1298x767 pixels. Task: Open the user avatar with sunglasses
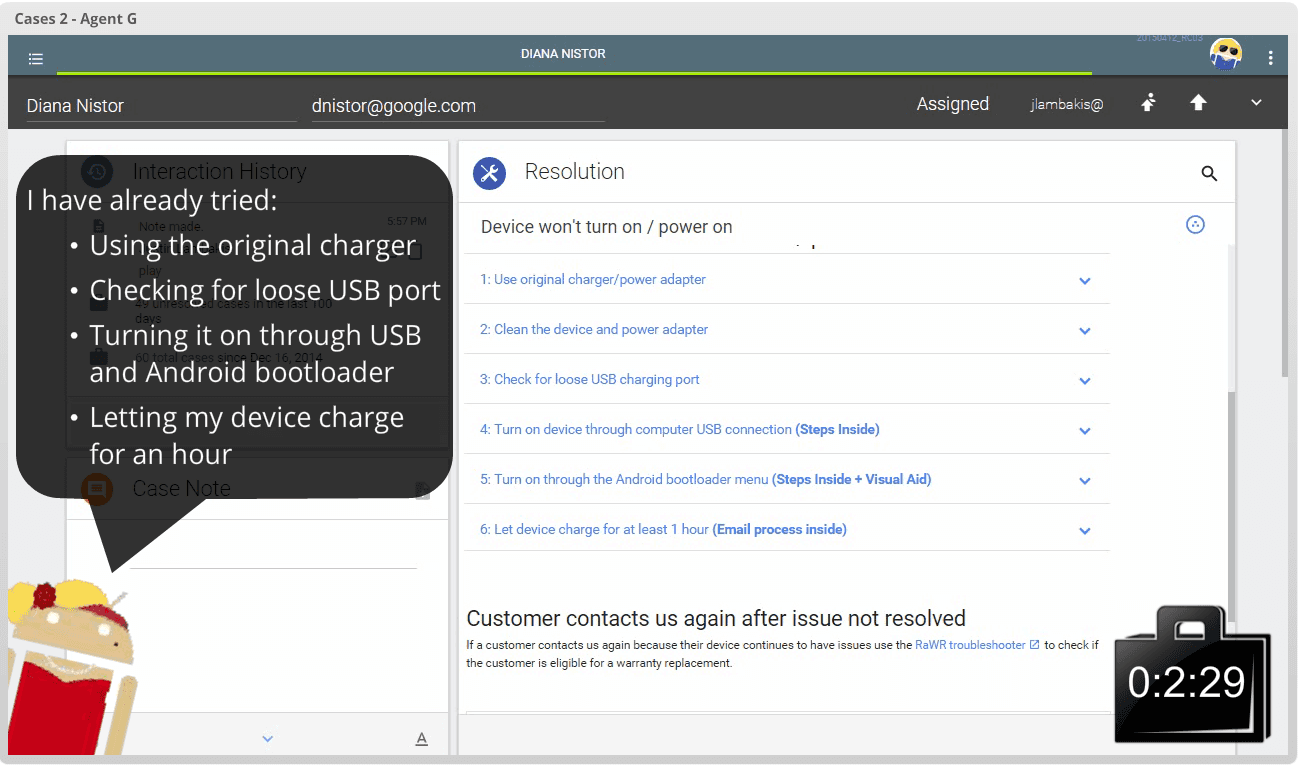(1226, 54)
